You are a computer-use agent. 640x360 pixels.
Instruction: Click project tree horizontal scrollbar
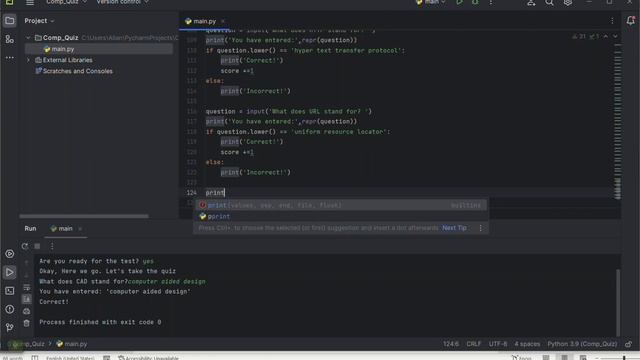[x=84, y=216]
